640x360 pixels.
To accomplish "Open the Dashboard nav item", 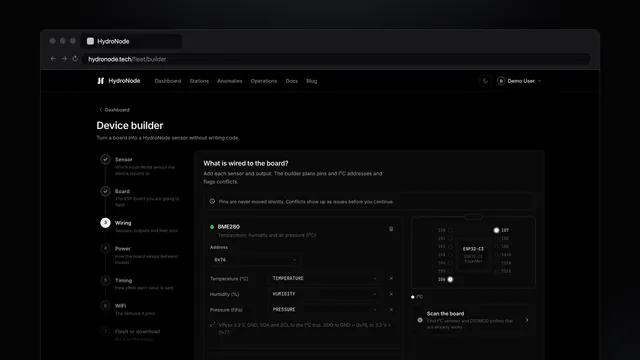I will (168, 81).
